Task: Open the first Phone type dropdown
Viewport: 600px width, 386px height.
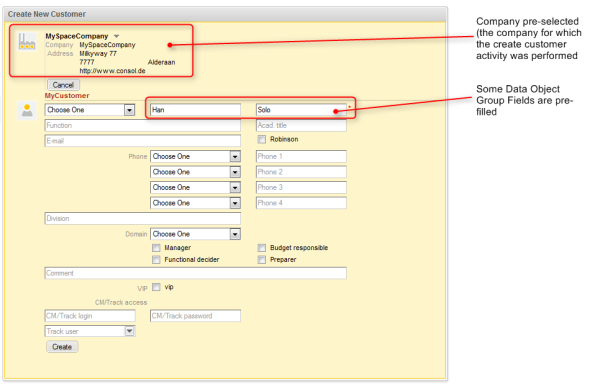Action: click(196, 156)
